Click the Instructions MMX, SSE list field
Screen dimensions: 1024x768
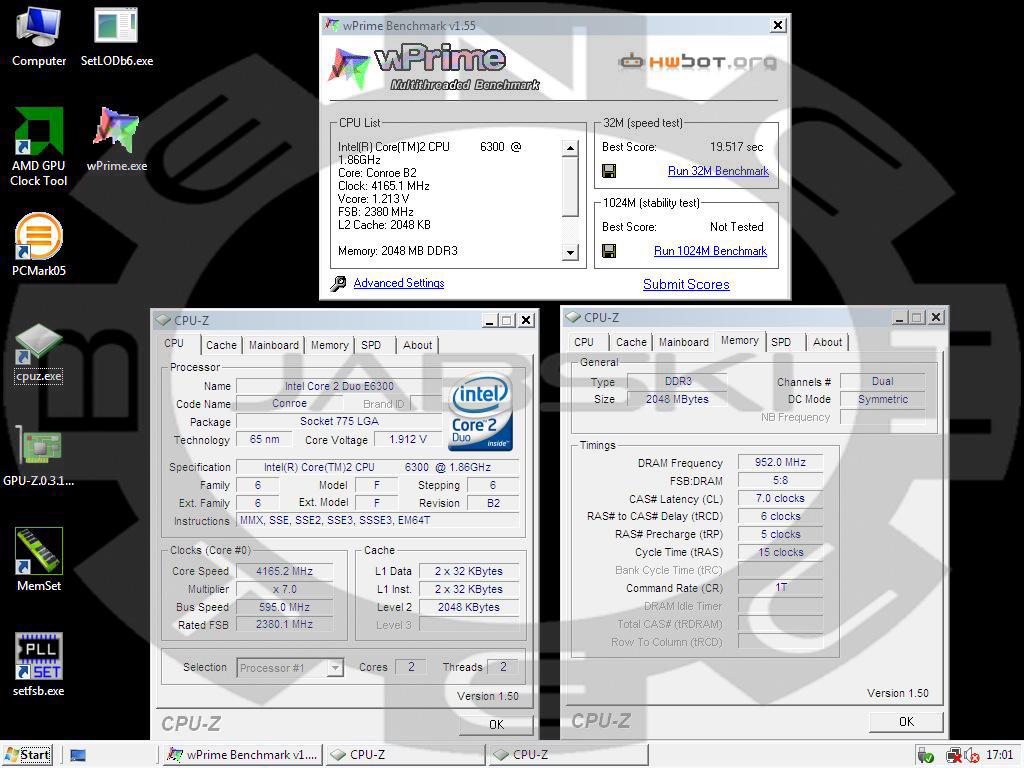click(377, 520)
